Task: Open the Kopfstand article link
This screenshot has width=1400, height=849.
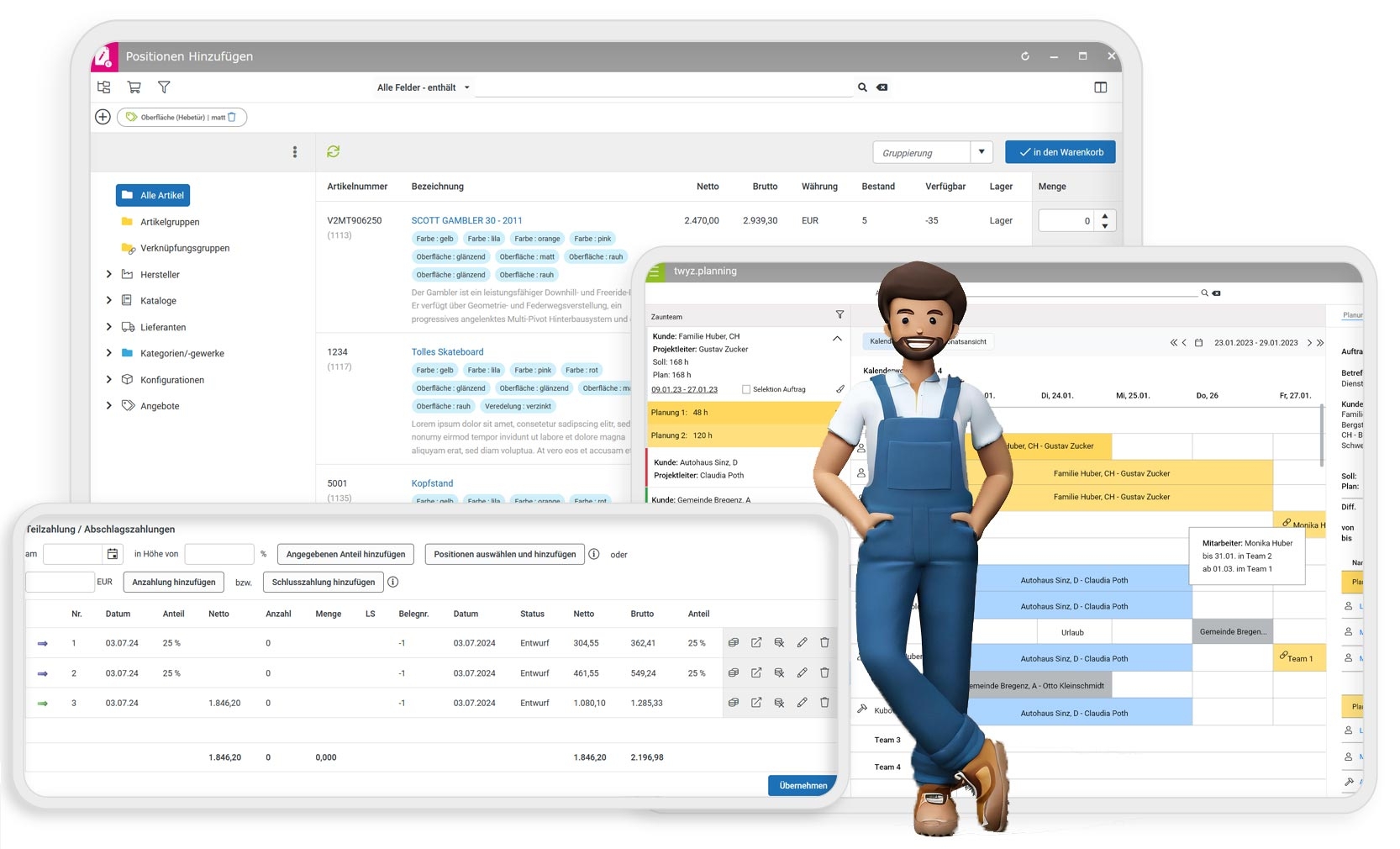Action: 432,483
